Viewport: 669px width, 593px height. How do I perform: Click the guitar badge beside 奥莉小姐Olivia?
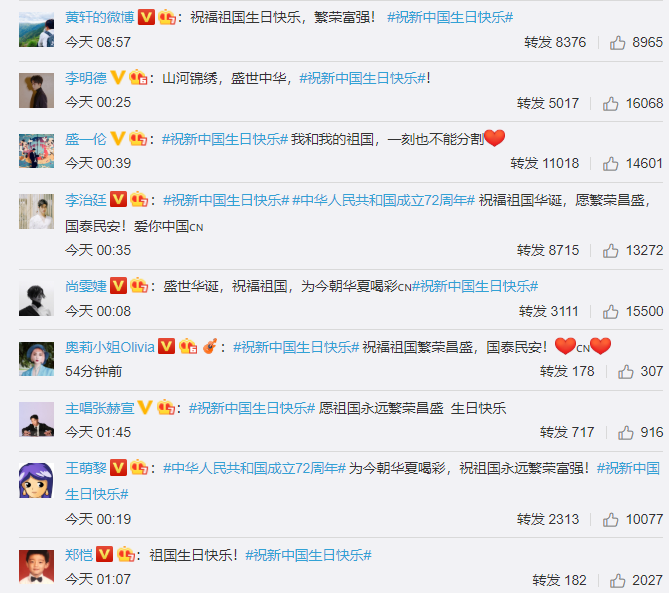tap(209, 346)
